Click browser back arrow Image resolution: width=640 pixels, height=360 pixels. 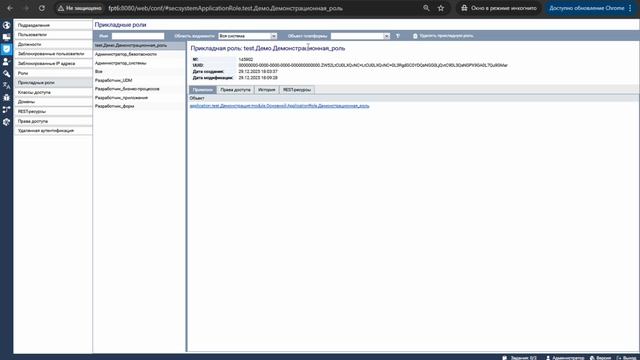click(10, 8)
